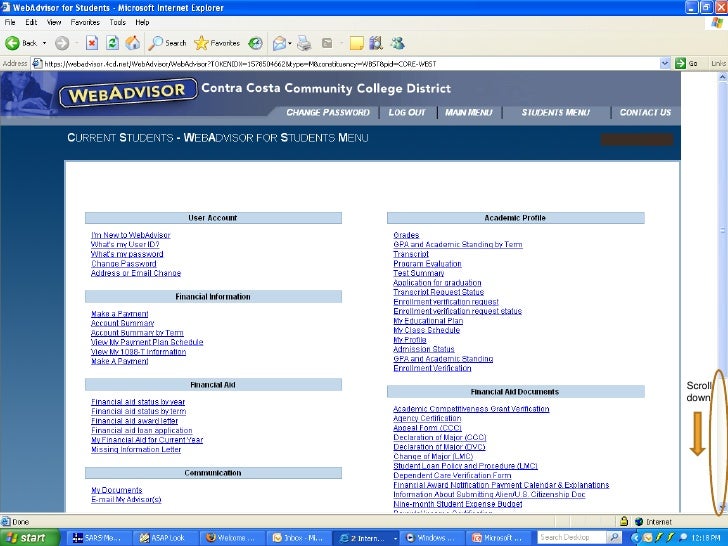Click the Forward navigation arrow icon
Viewport: 728px width, 546px height.
(62, 43)
